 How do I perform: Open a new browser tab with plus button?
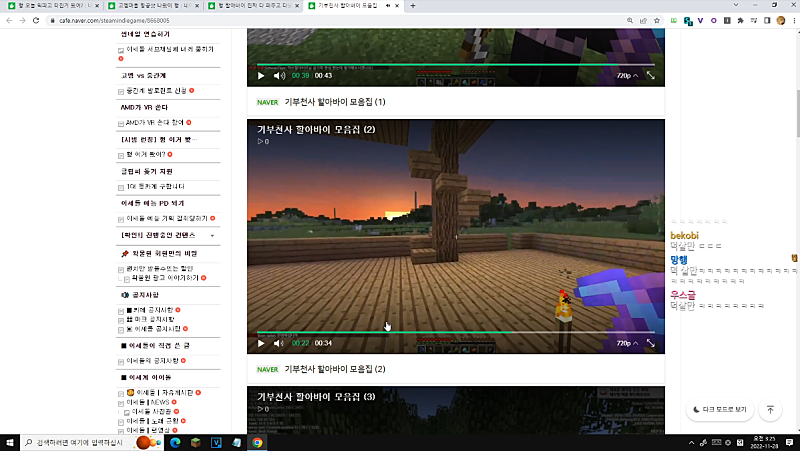coord(413,6)
